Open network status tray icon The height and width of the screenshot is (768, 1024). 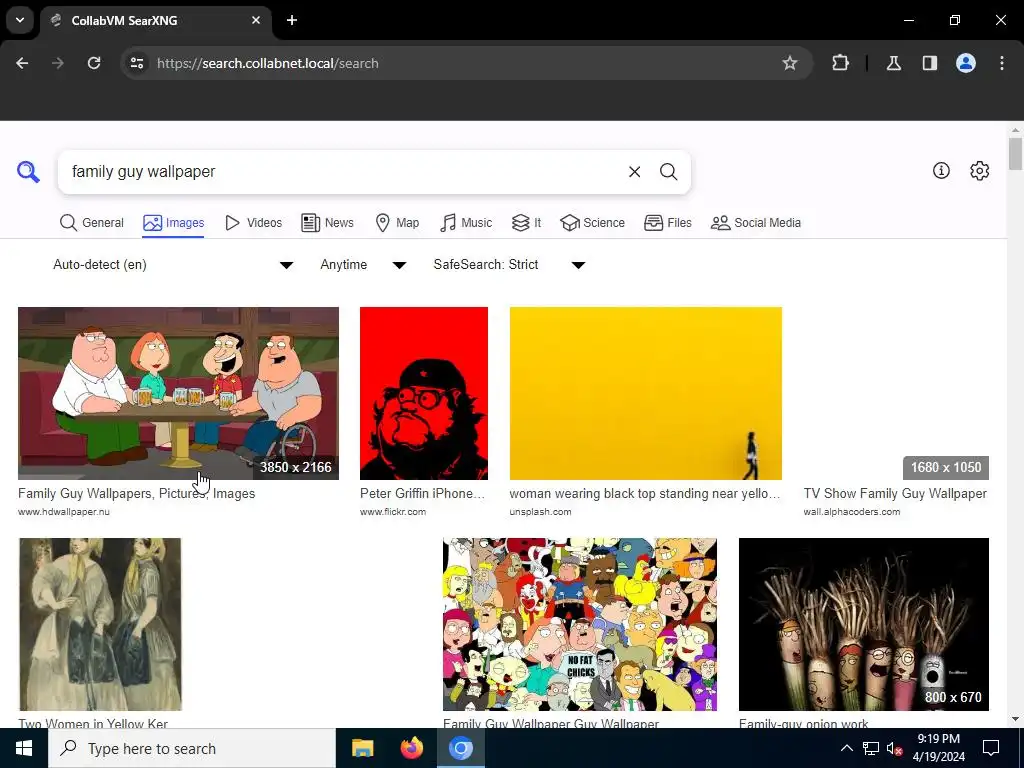pos(871,748)
